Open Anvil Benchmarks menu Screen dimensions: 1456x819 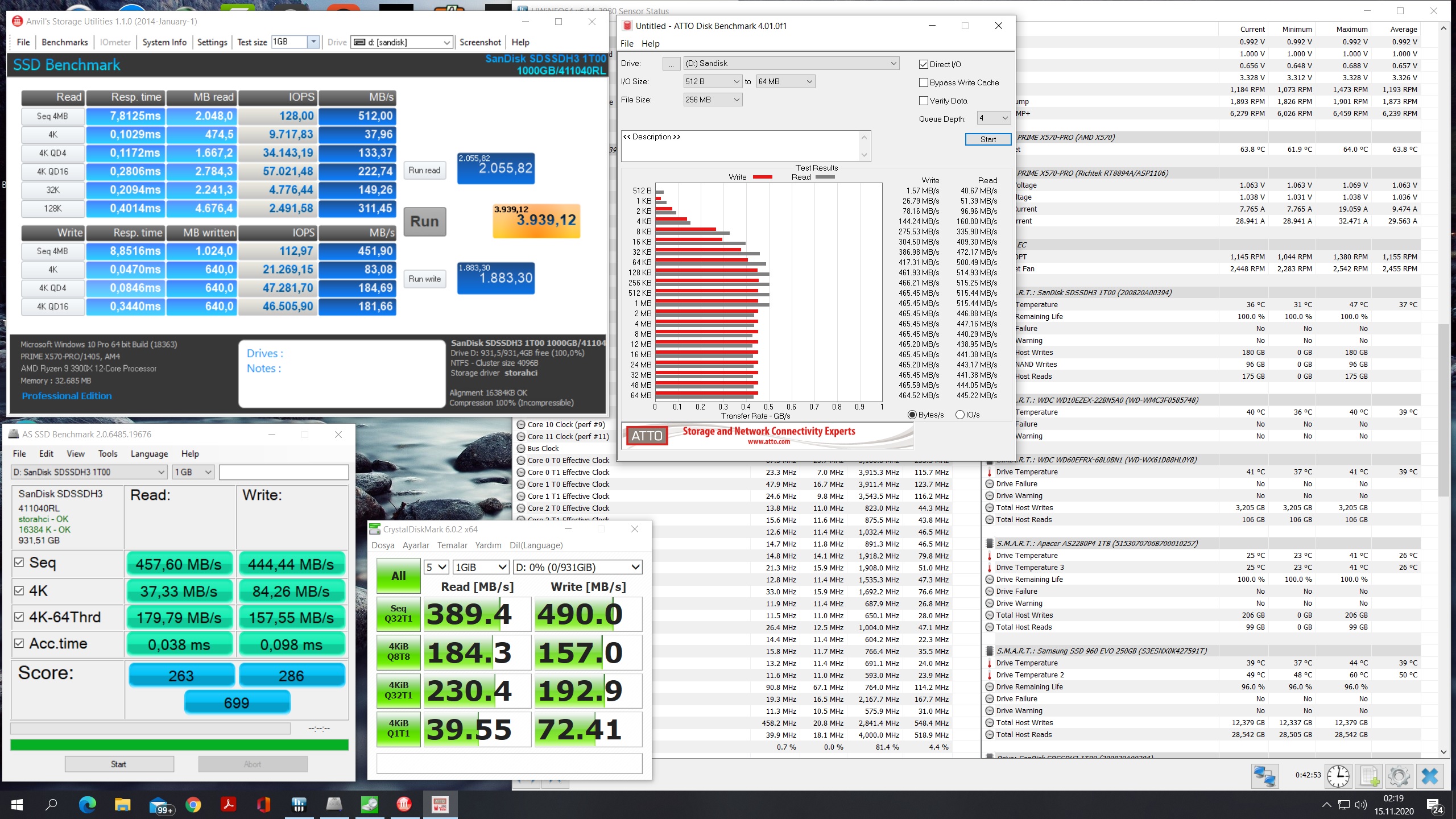tap(65, 42)
